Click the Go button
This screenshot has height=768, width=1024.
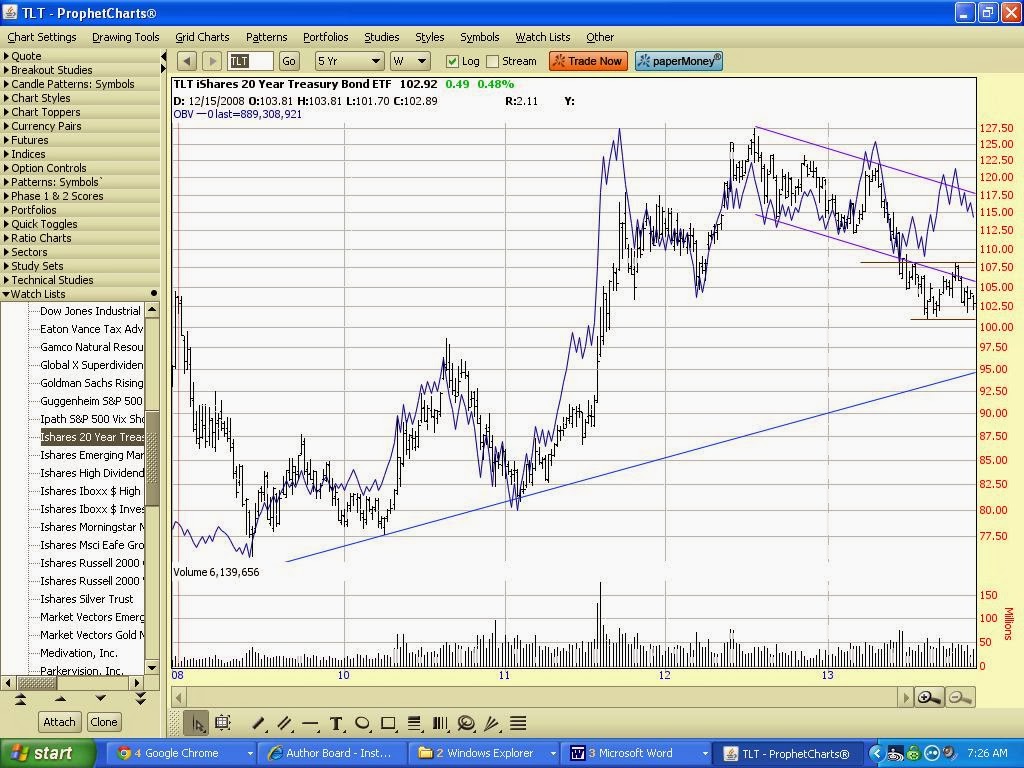point(289,61)
